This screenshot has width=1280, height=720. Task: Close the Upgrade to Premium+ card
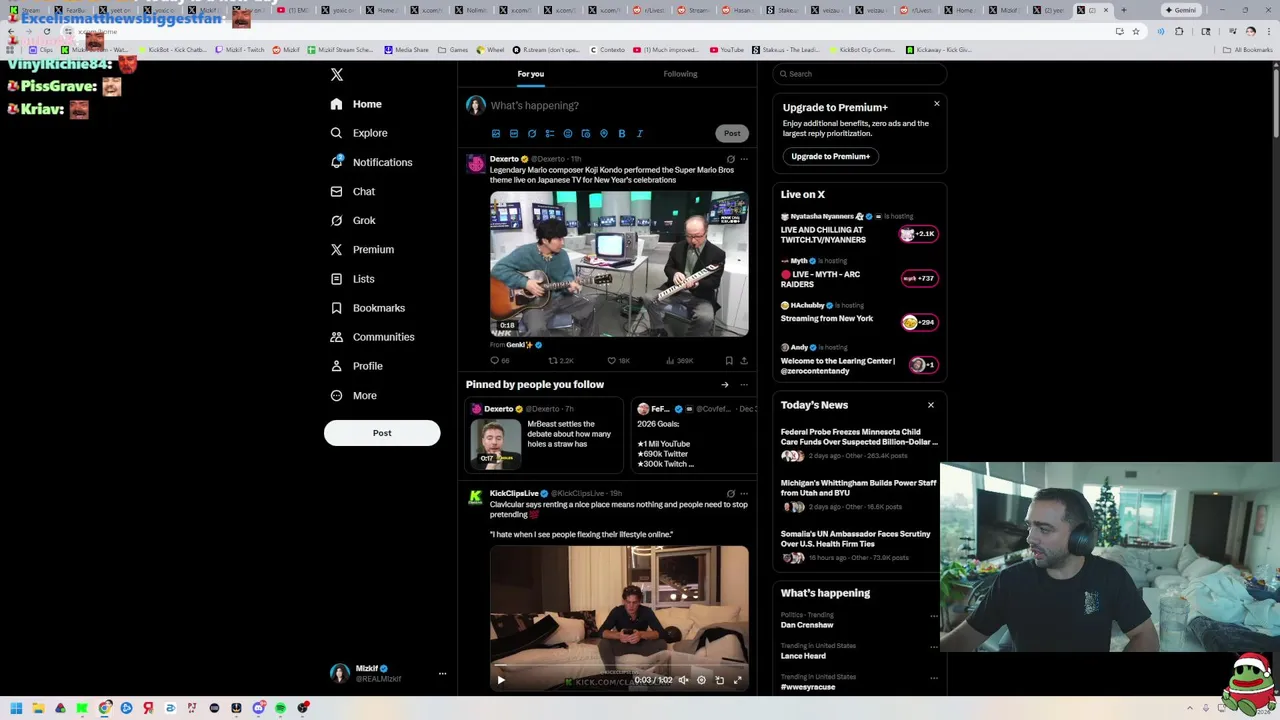(x=937, y=104)
